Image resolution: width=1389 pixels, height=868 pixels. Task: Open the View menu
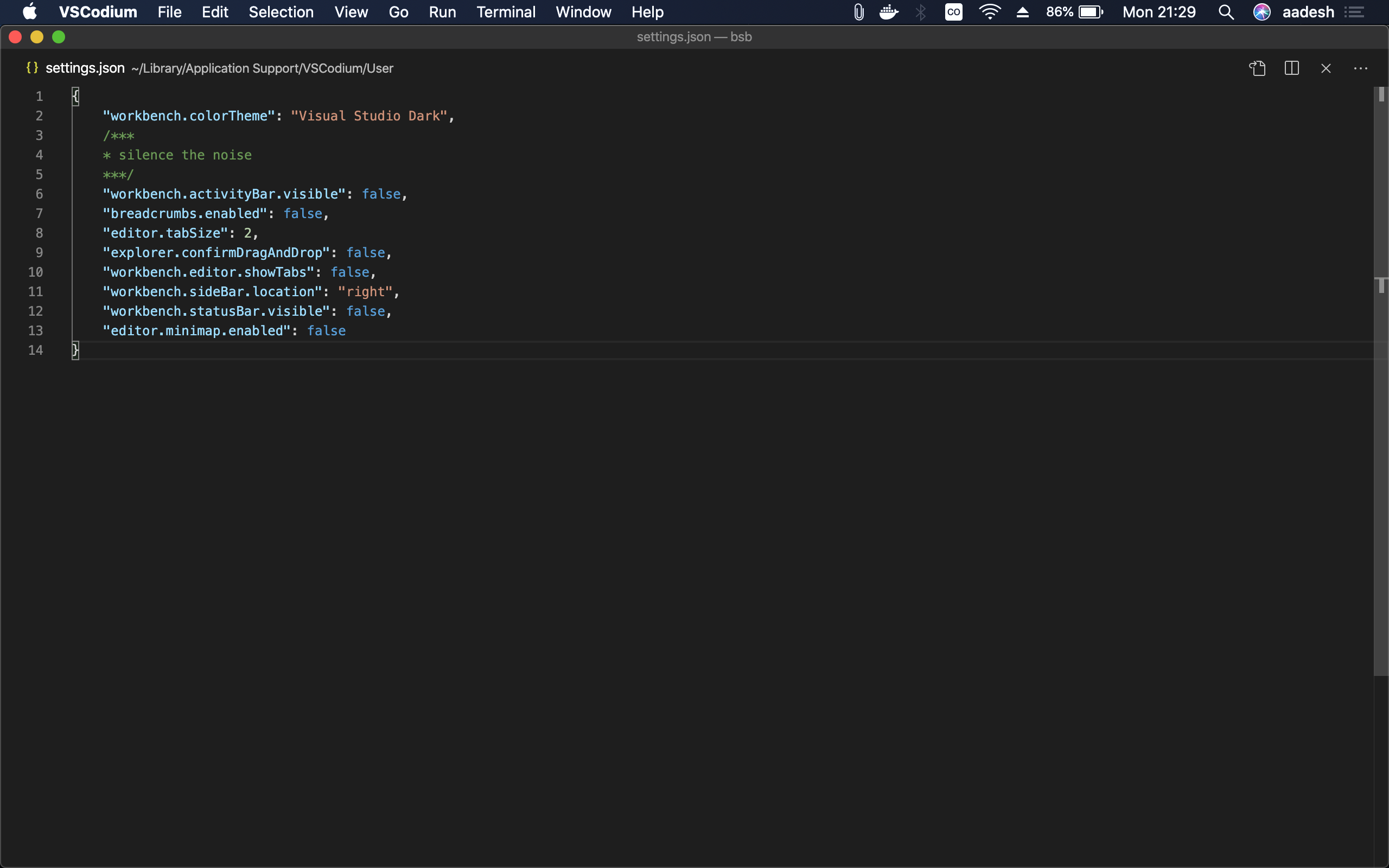[351, 12]
